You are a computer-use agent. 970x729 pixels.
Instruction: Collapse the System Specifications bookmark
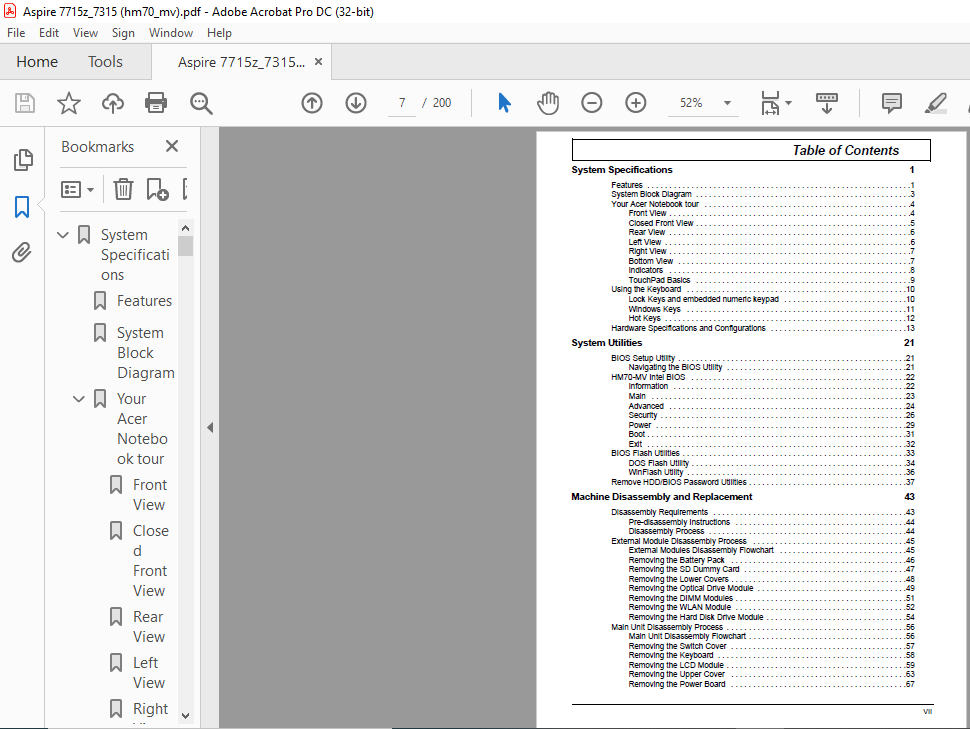point(62,235)
